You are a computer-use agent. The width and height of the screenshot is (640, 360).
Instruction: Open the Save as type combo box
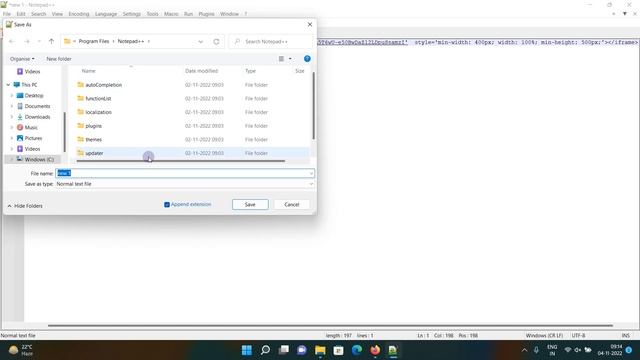(x=184, y=184)
